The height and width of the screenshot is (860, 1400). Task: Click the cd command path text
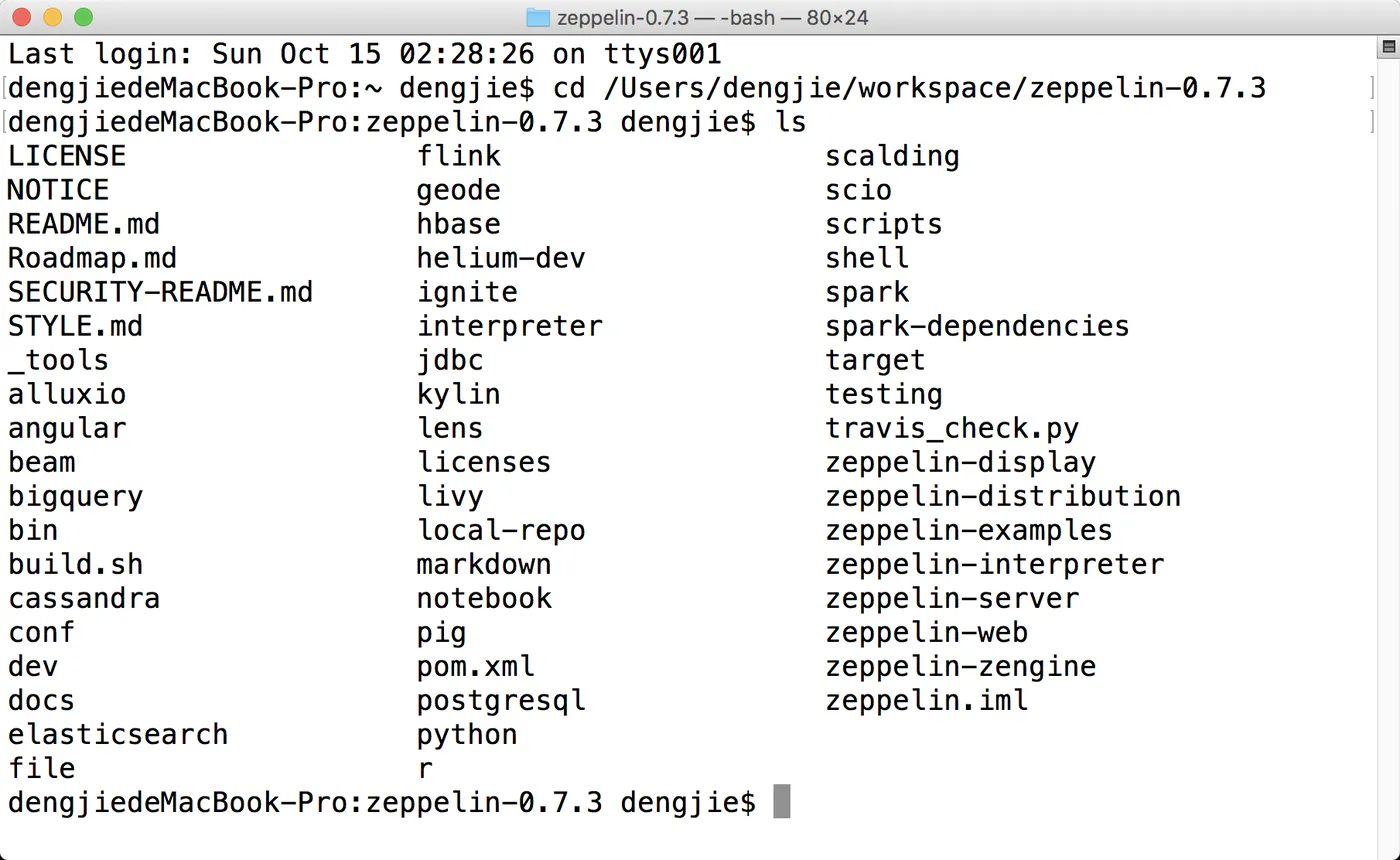click(935, 88)
